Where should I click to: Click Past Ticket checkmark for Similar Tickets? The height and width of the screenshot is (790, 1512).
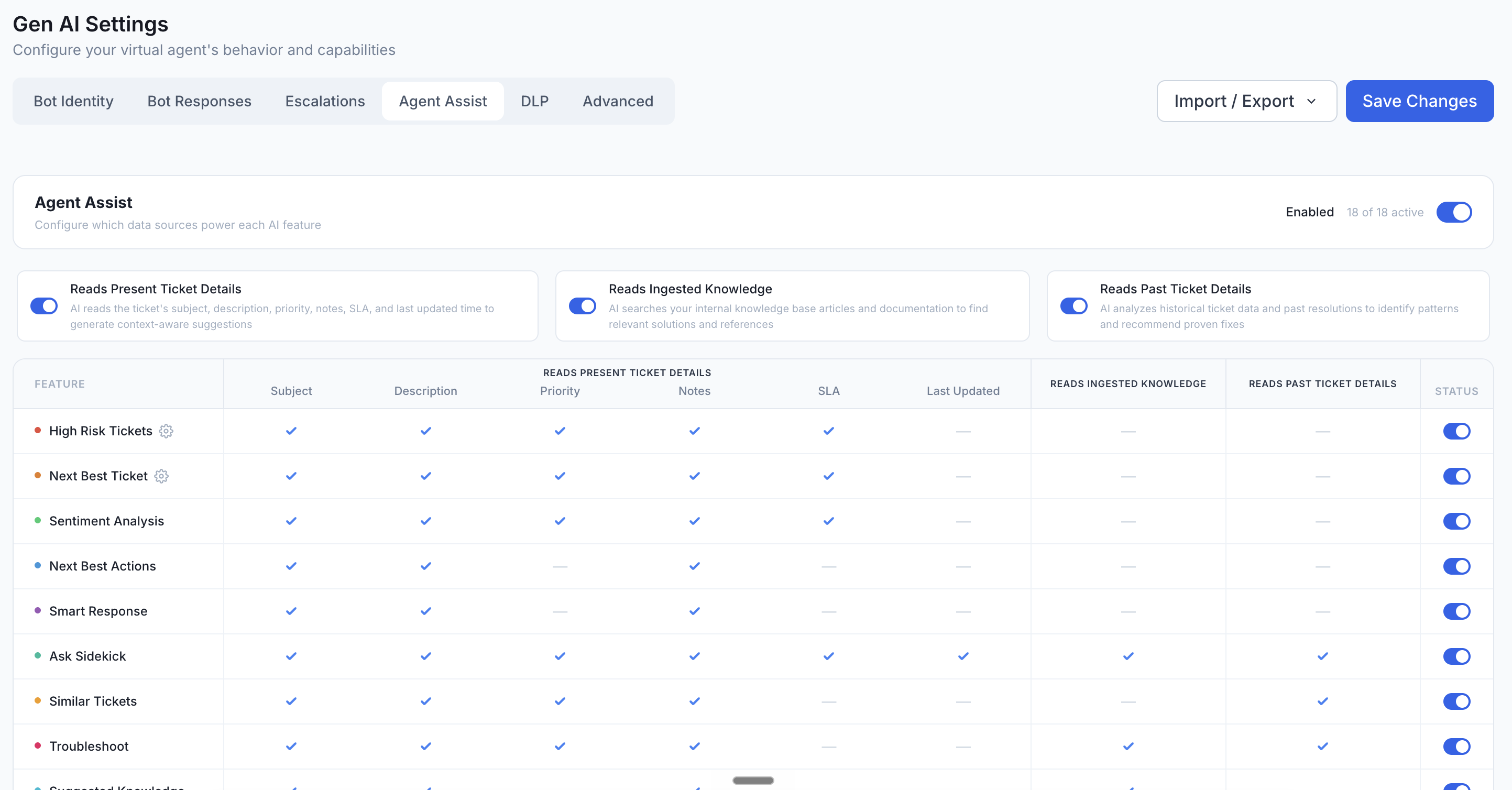click(1322, 701)
